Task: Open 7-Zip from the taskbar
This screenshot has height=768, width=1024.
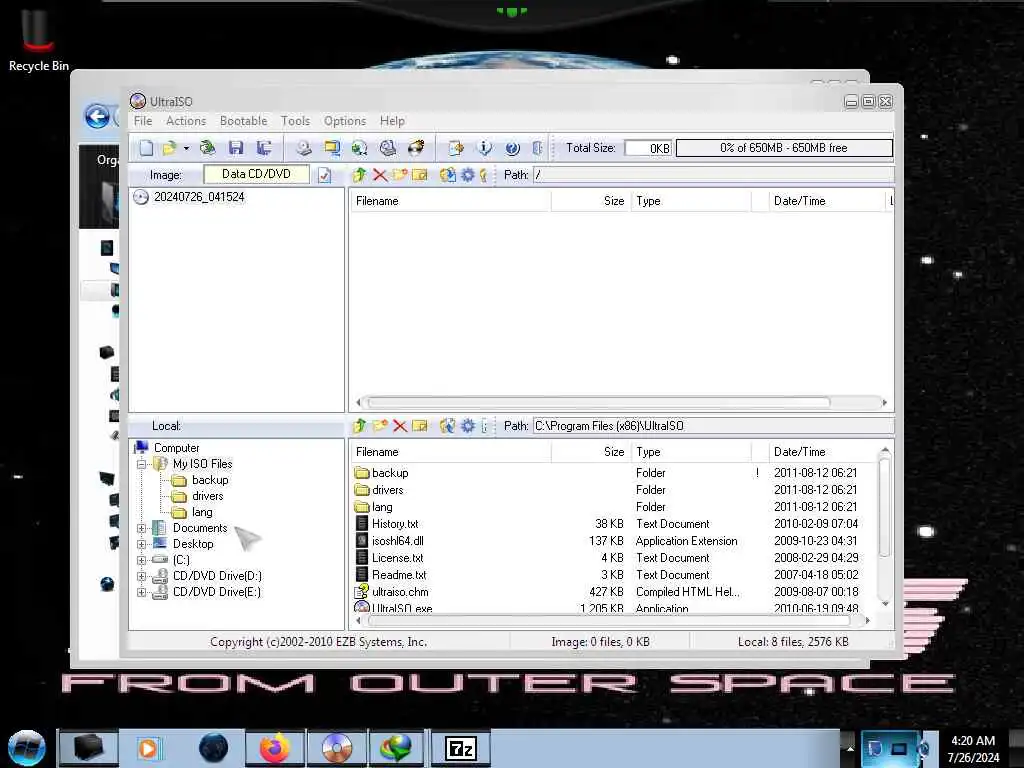Action: pos(460,748)
